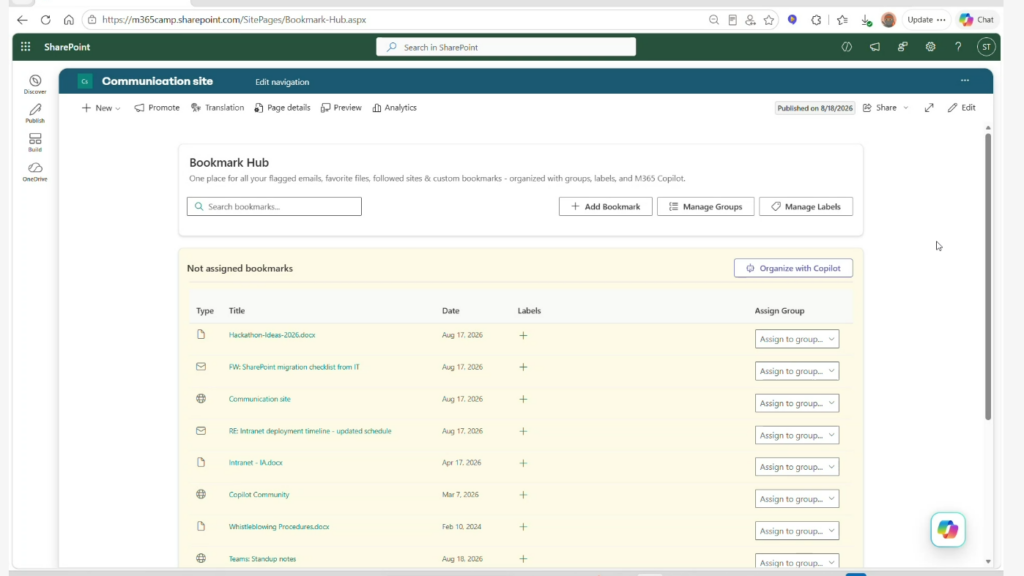Open browser extensions puzzle icon
This screenshot has width=1024, height=576.
coord(816,20)
